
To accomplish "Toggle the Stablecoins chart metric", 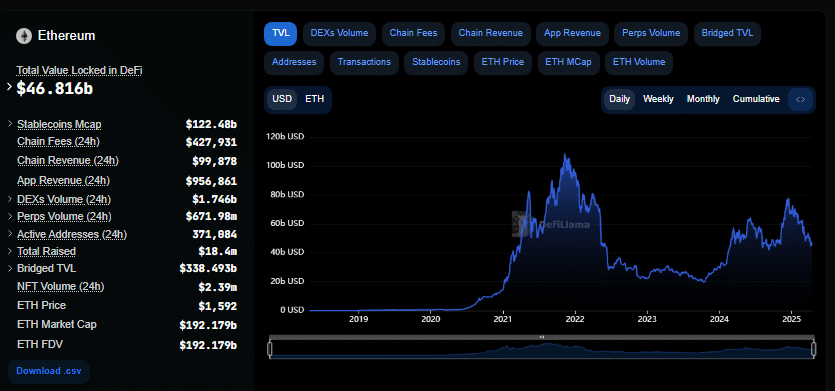I will [436, 62].
